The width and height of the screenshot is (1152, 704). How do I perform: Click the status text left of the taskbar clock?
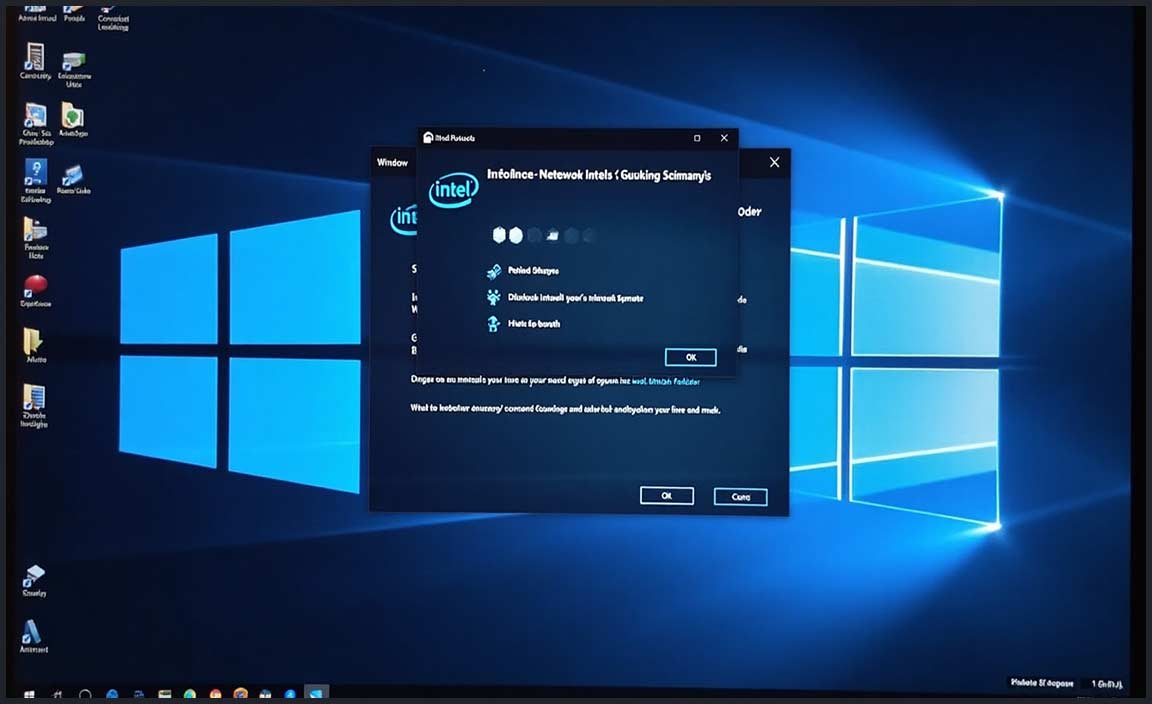(x=1042, y=683)
